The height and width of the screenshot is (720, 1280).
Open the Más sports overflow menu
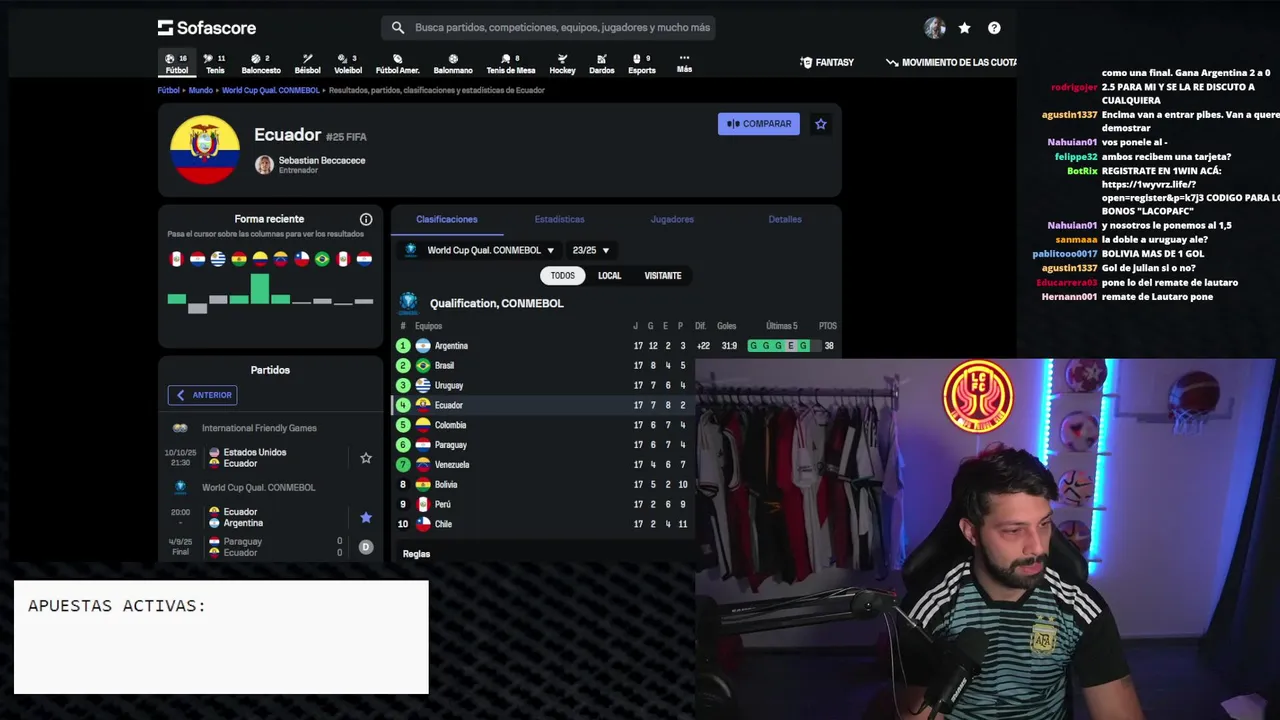[x=684, y=64]
